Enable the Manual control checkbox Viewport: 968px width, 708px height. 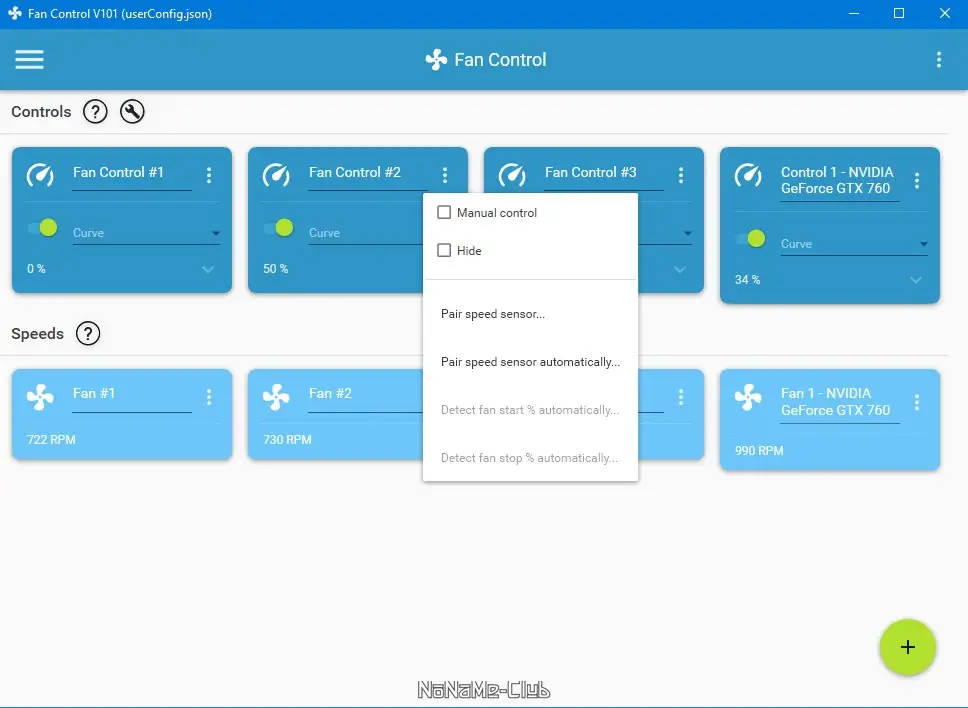[x=444, y=212]
